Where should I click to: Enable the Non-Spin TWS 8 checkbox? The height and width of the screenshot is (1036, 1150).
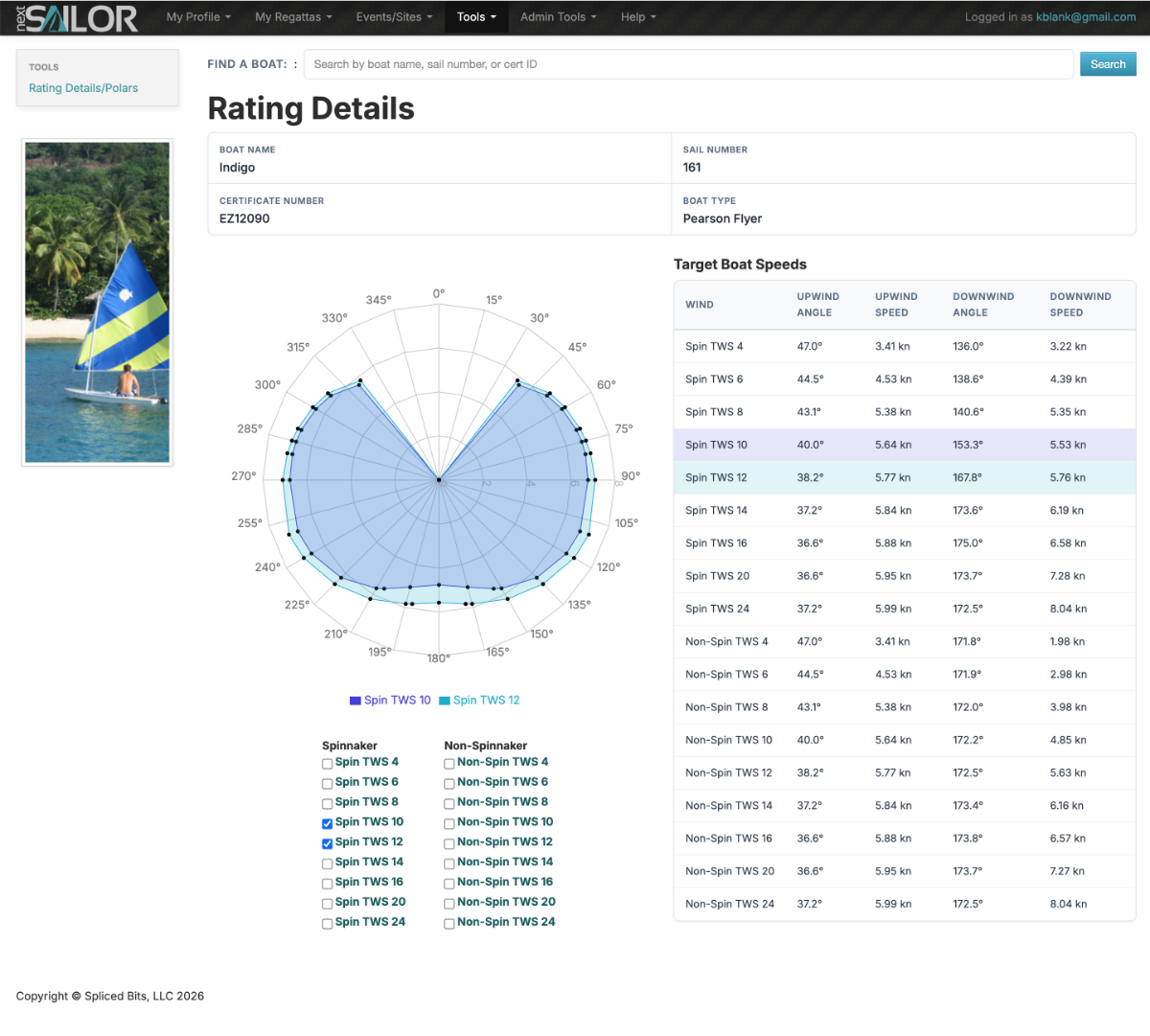click(449, 803)
